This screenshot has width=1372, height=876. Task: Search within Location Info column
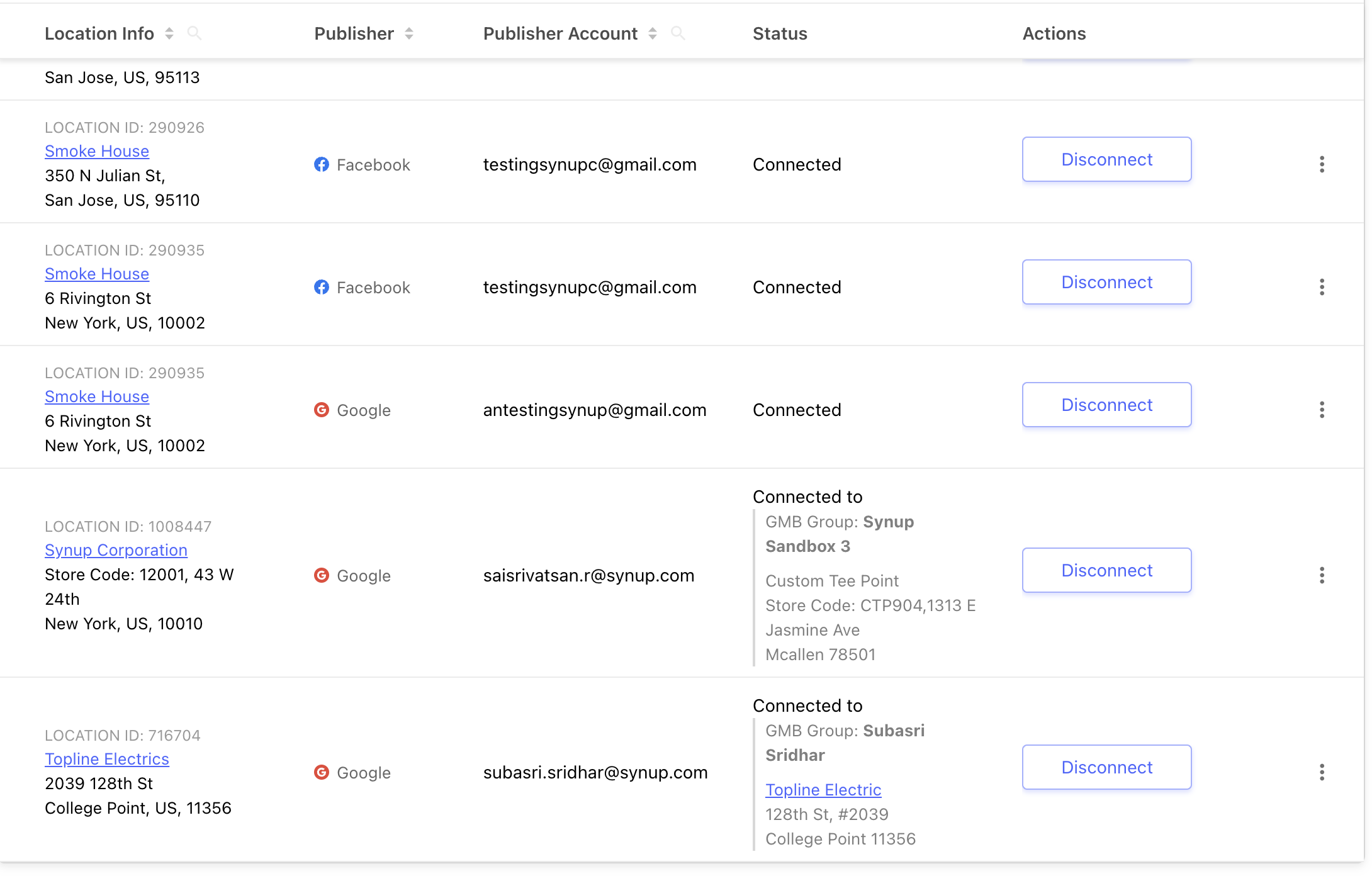pyautogui.click(x=194, y=33)
